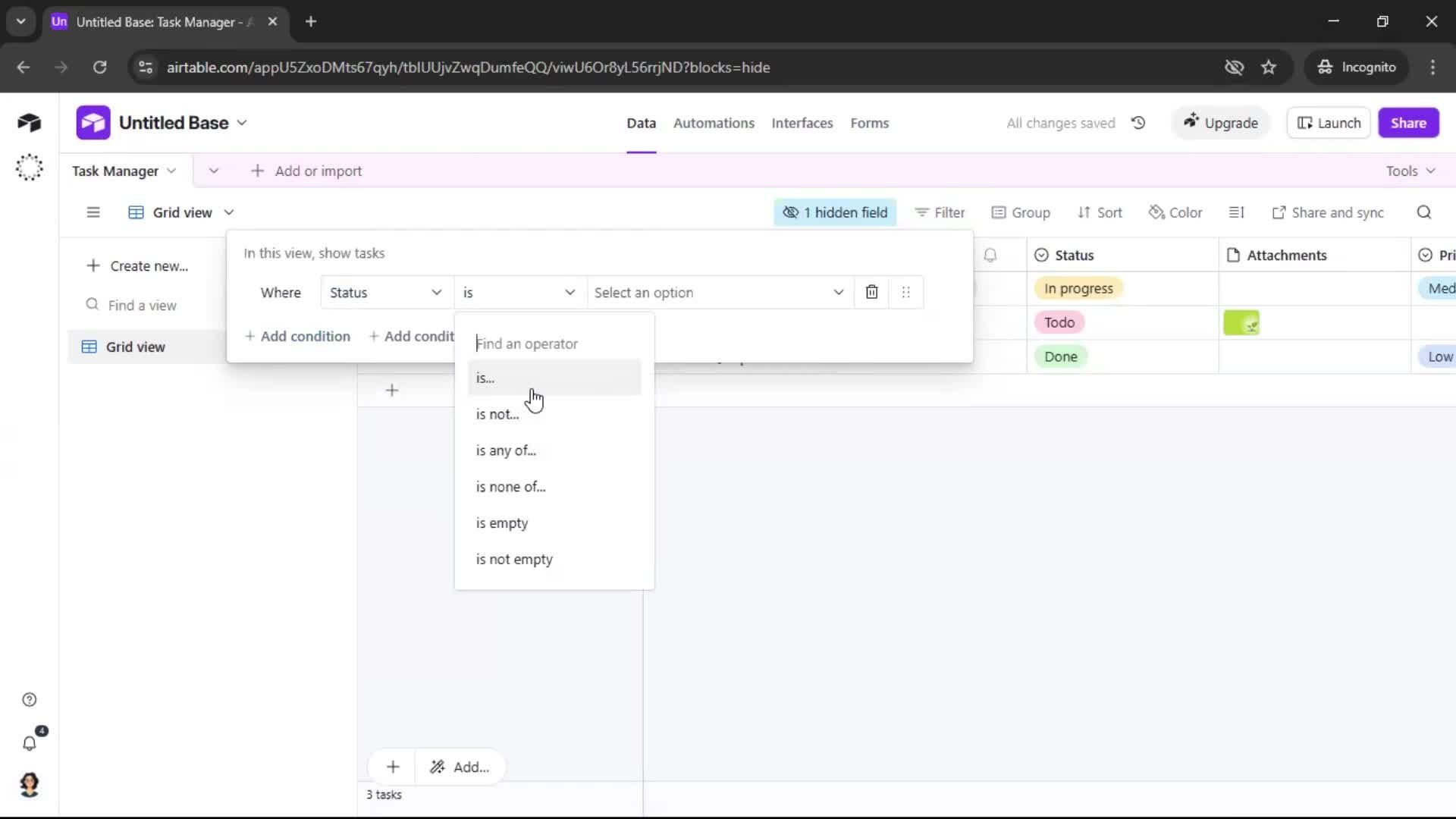Open the Group toolbar button
This screenshot has width=1456, height=819.
[1021, 212]
